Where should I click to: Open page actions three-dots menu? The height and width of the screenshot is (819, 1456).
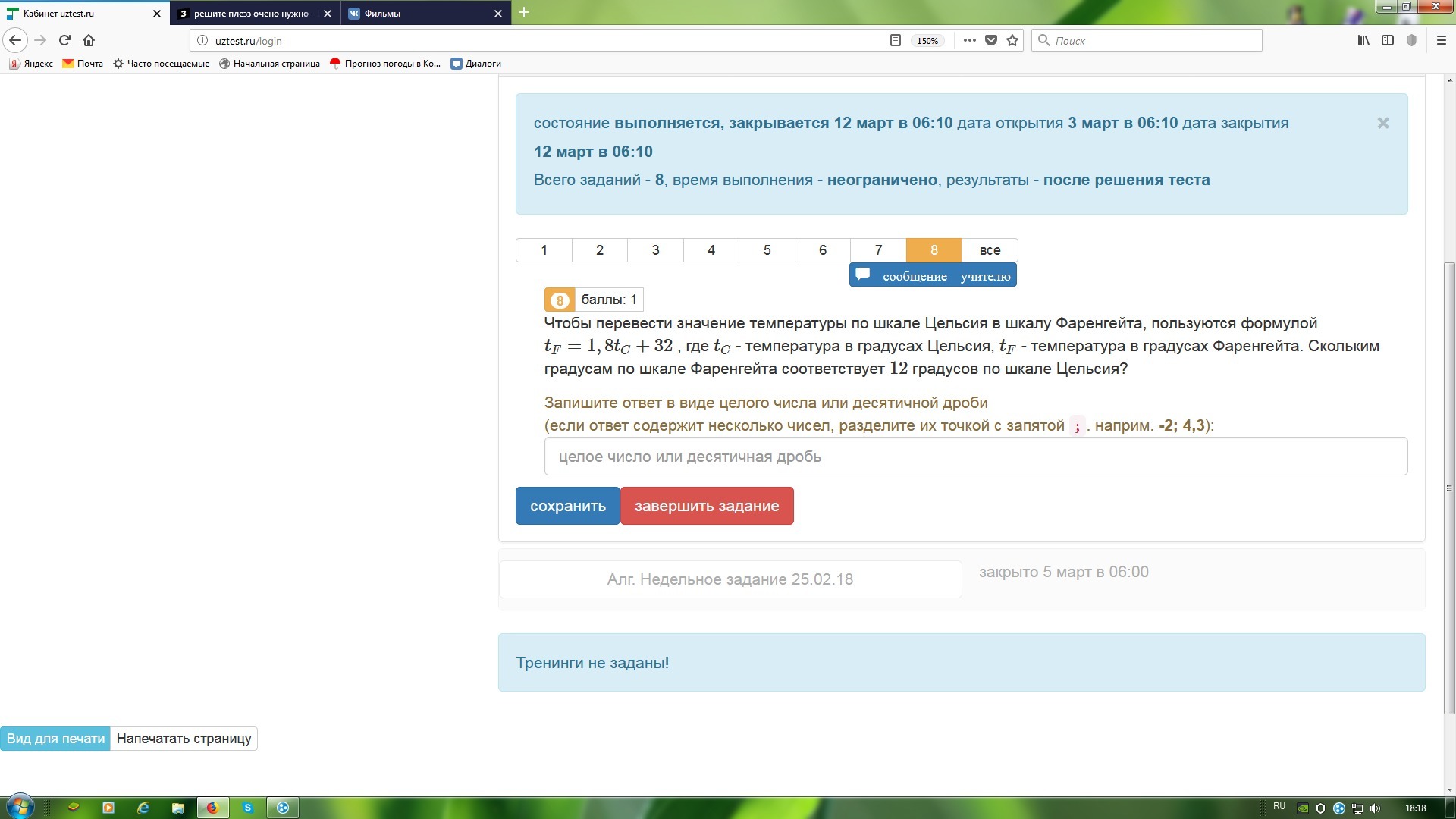pos(969,40)
